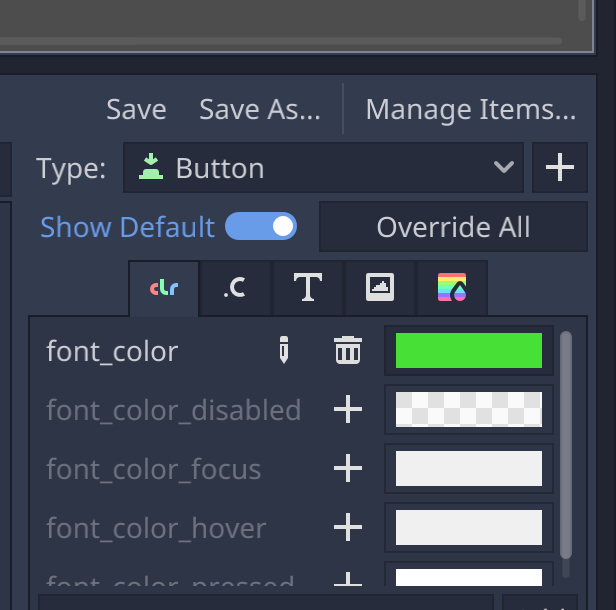Open the green font_color swatch
Viewport: 616px width, 610px height.
[469, 350]
